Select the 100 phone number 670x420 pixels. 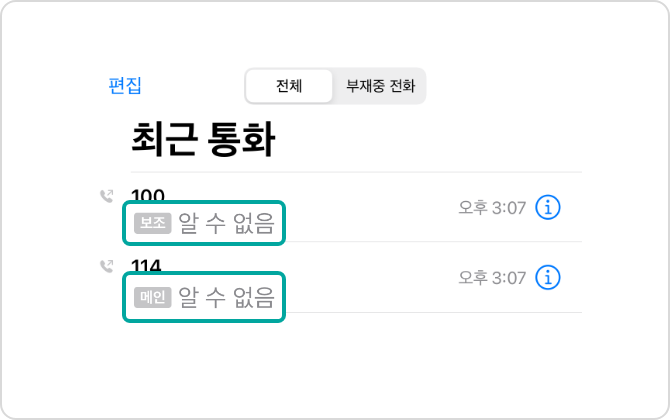(148, 194)
